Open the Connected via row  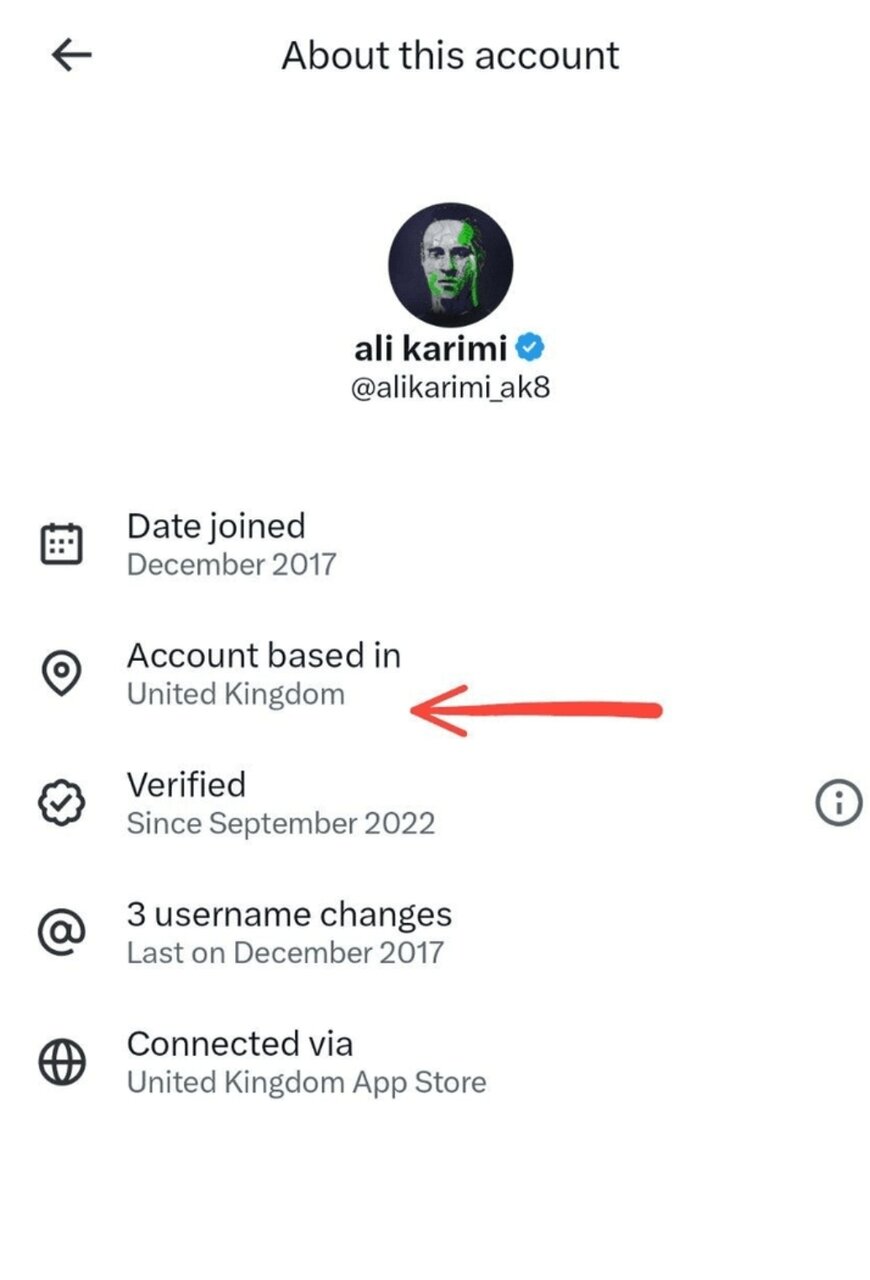tap(240, 1044)
